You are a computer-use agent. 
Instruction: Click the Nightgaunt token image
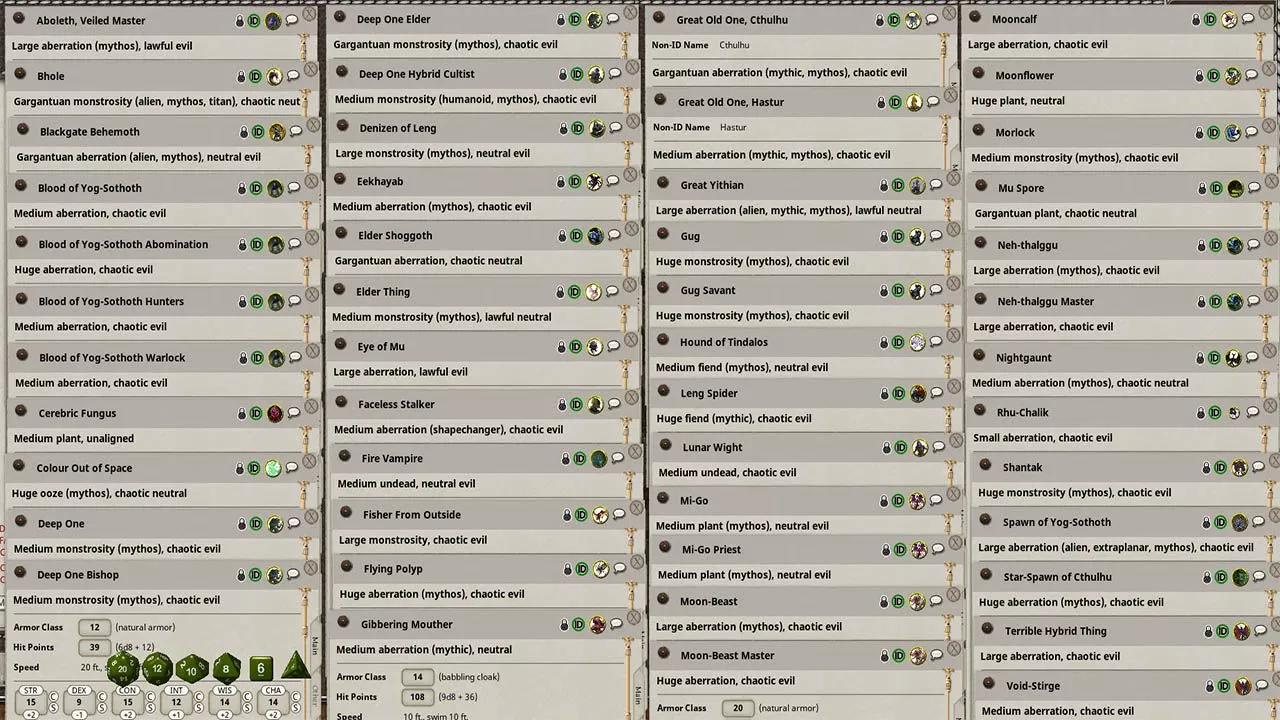[x=1234, y=358]
